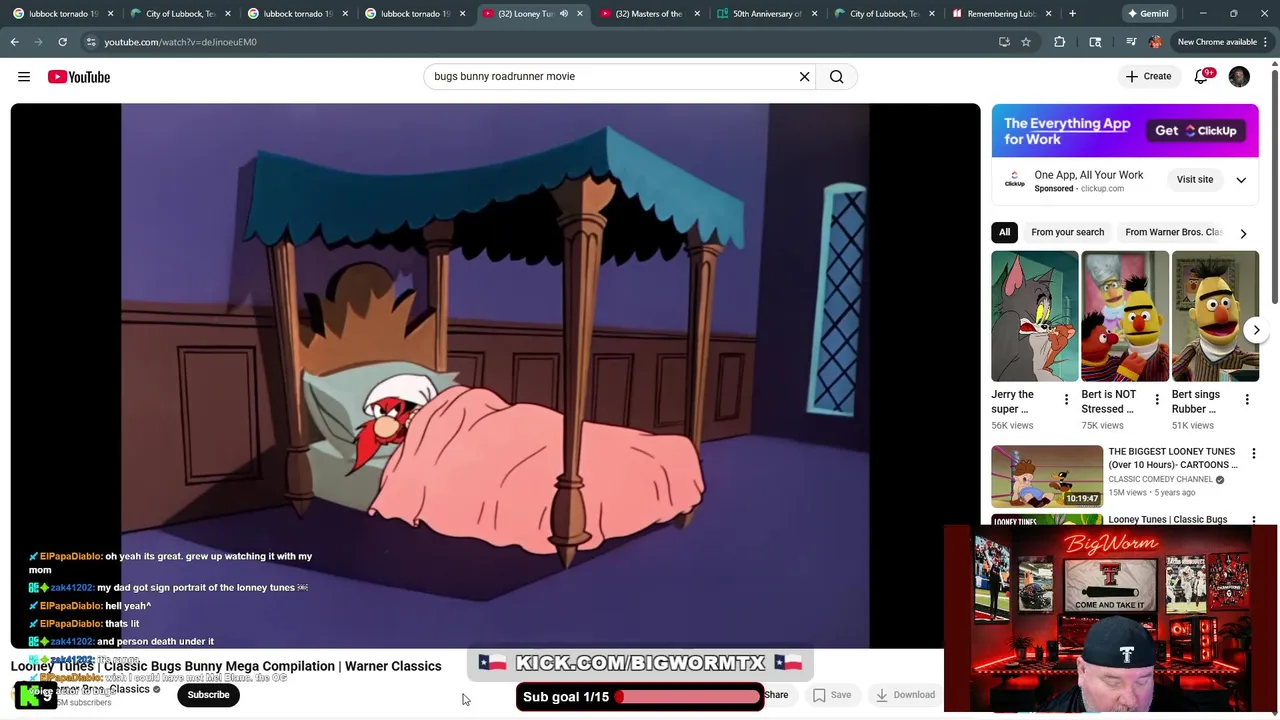Go back in browser history
The width and height of the screenshot is (1280, 720).
pyautogui.click(x=15, y=42)
